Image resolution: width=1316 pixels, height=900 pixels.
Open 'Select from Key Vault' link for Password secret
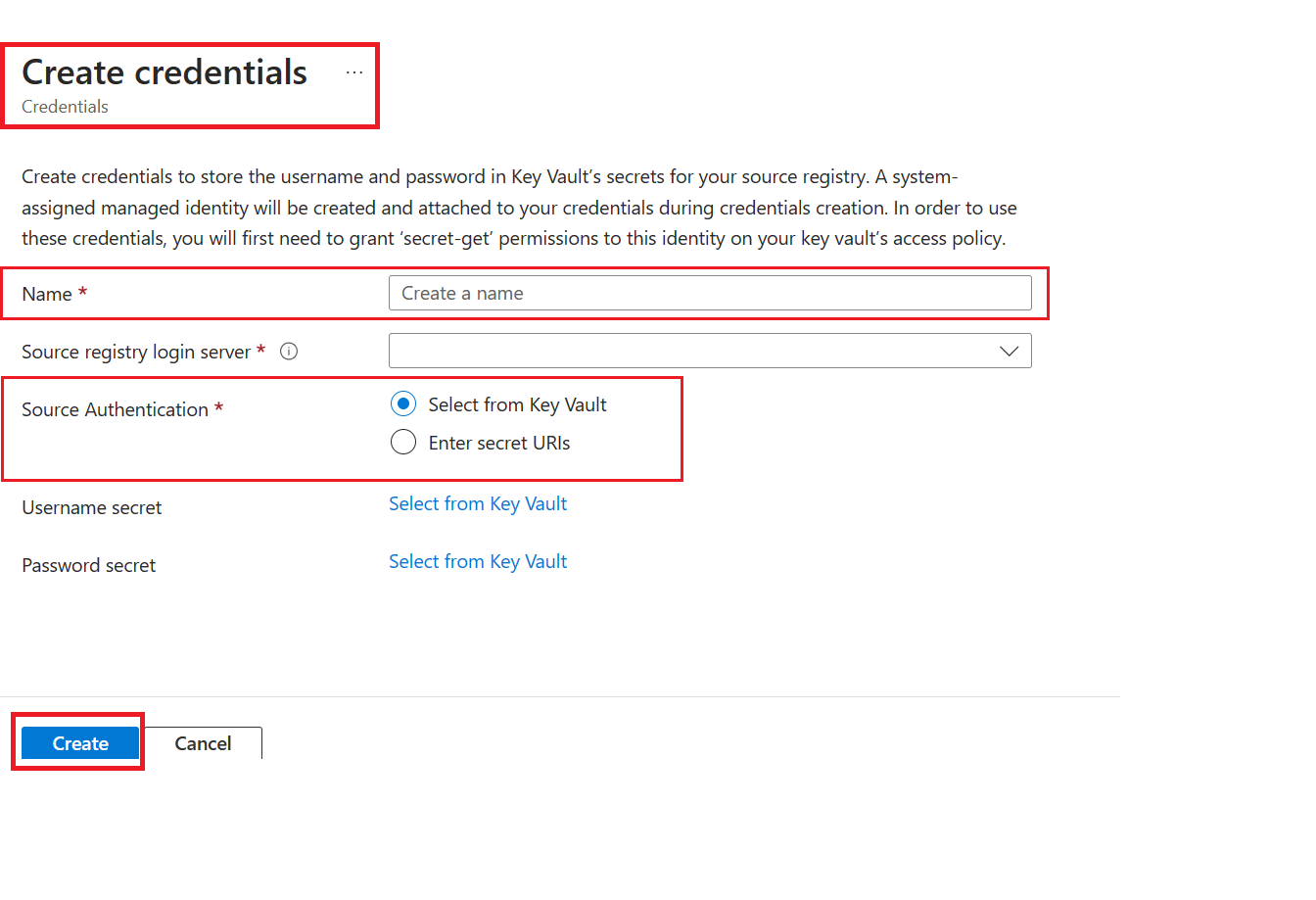[478, 562]
